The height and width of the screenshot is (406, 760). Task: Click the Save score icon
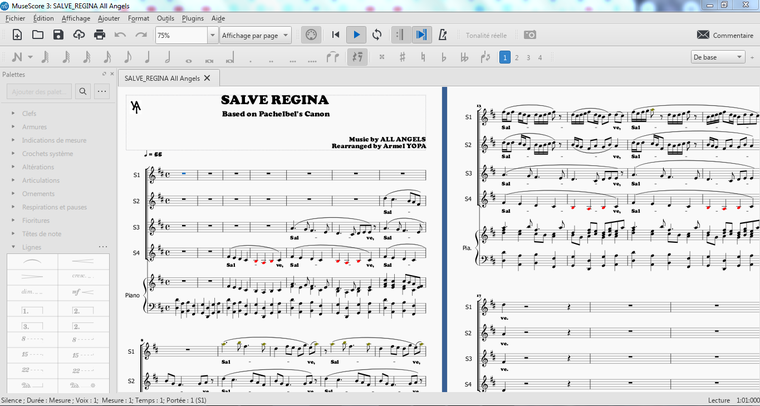[x=58, y=35]
